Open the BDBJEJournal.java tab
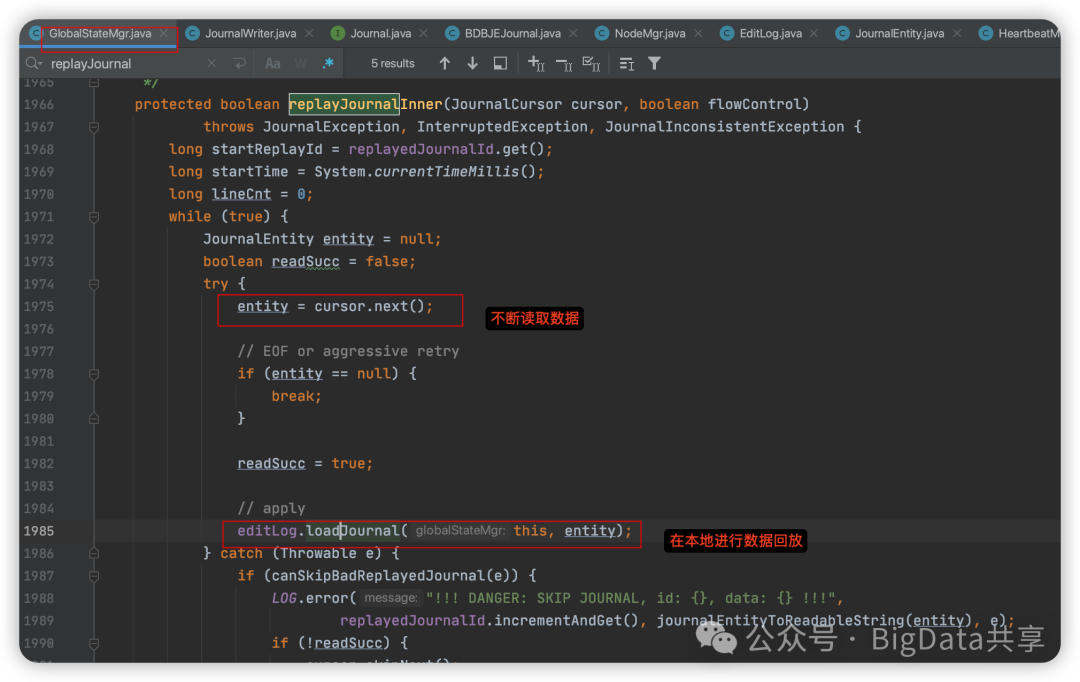The height and width of the screenshot is (682, 1080). click(x=512, y=33)
